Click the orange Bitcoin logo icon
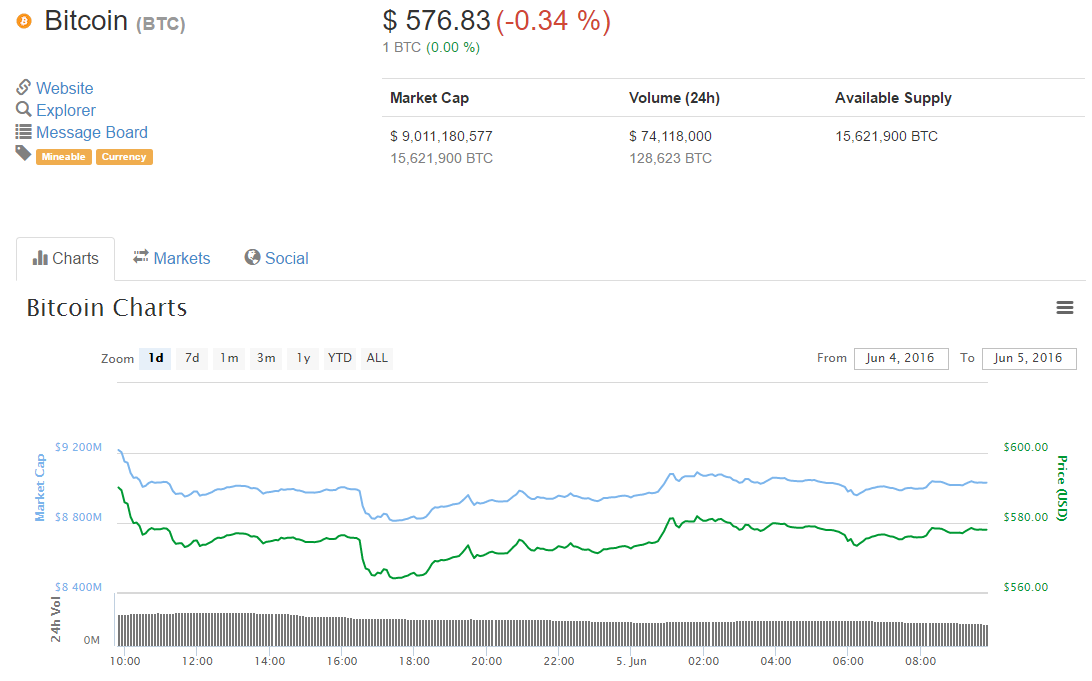This screenshot has height=681, width=1092. tap(25, 21)
